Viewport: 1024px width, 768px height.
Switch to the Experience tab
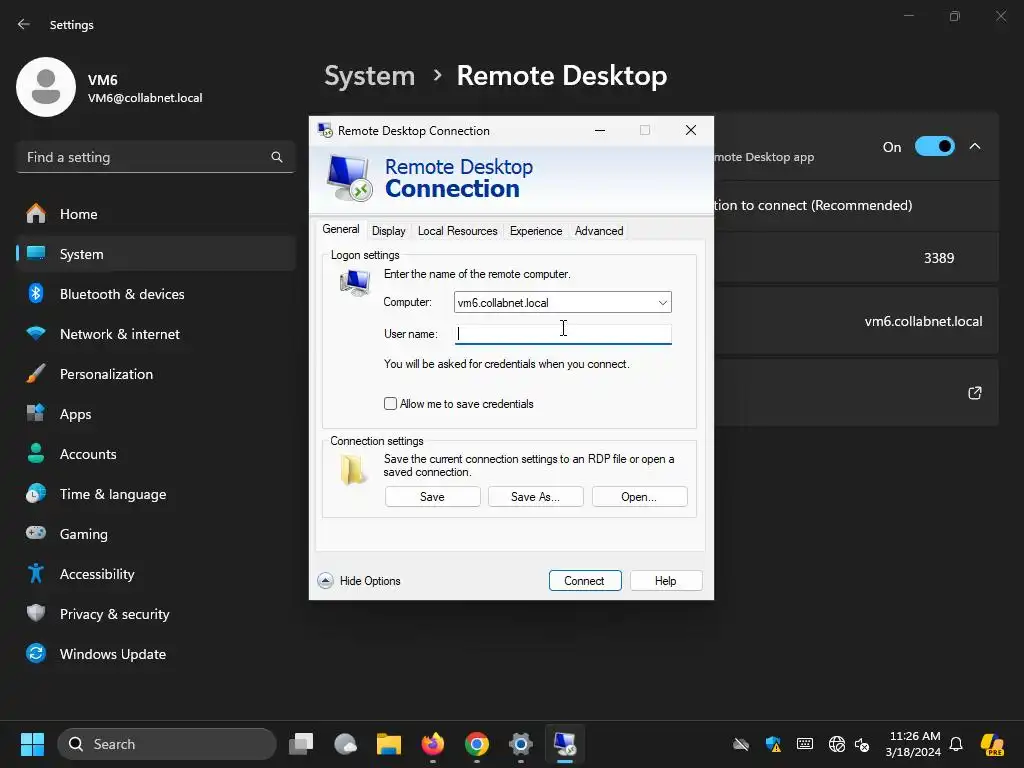tap(536, 231)
